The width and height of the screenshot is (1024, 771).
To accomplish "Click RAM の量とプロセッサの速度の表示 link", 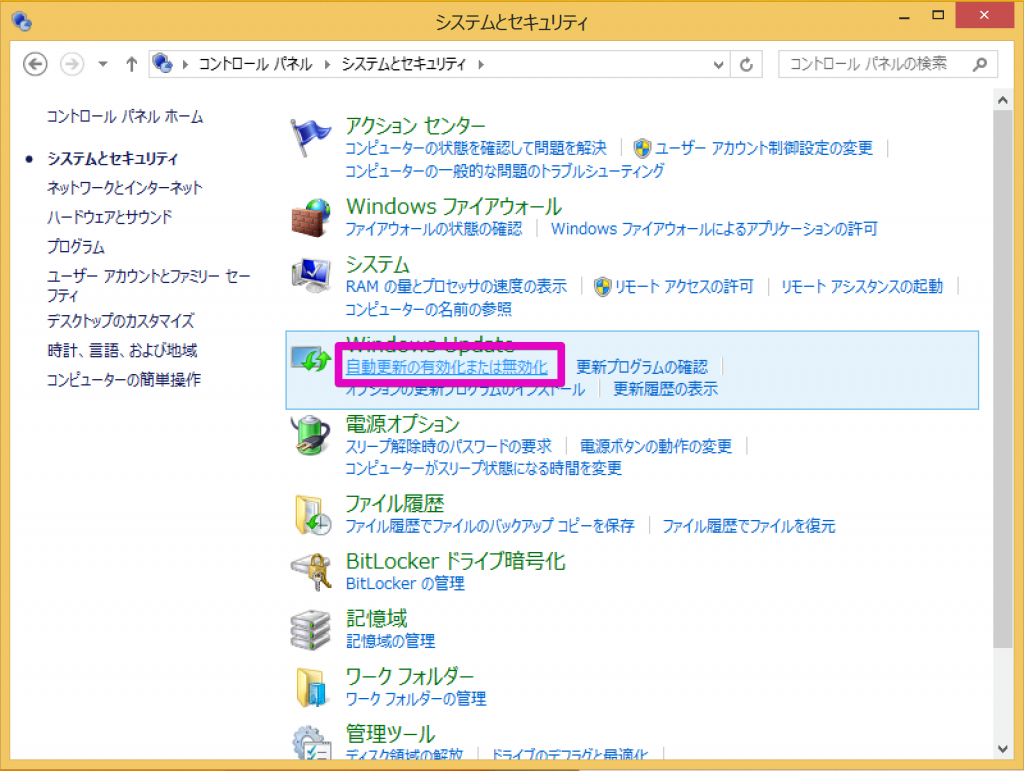I will point(456,287).
